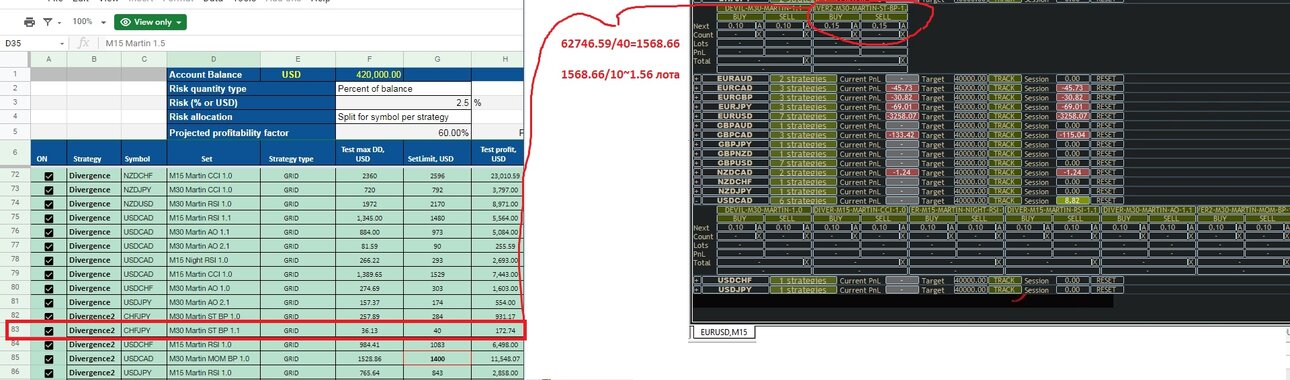This screenshot has width=1290, height=380.
Task: Click Target 40000.00 field for USDJPY
Action: coord(970,289)
